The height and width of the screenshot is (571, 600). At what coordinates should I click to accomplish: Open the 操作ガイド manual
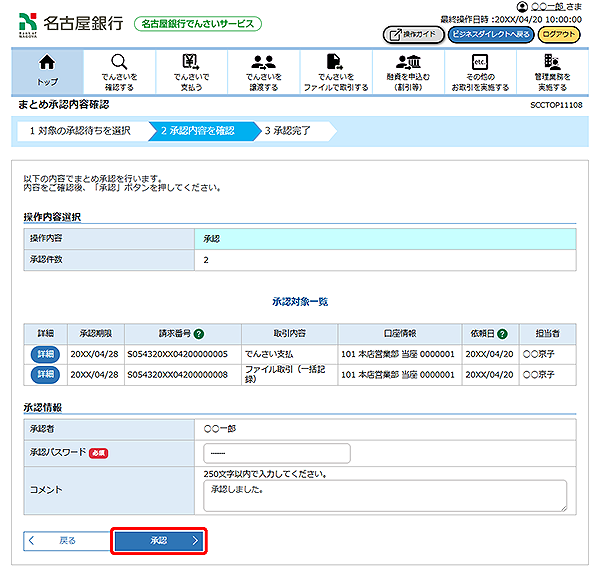[x=412, y=34]
